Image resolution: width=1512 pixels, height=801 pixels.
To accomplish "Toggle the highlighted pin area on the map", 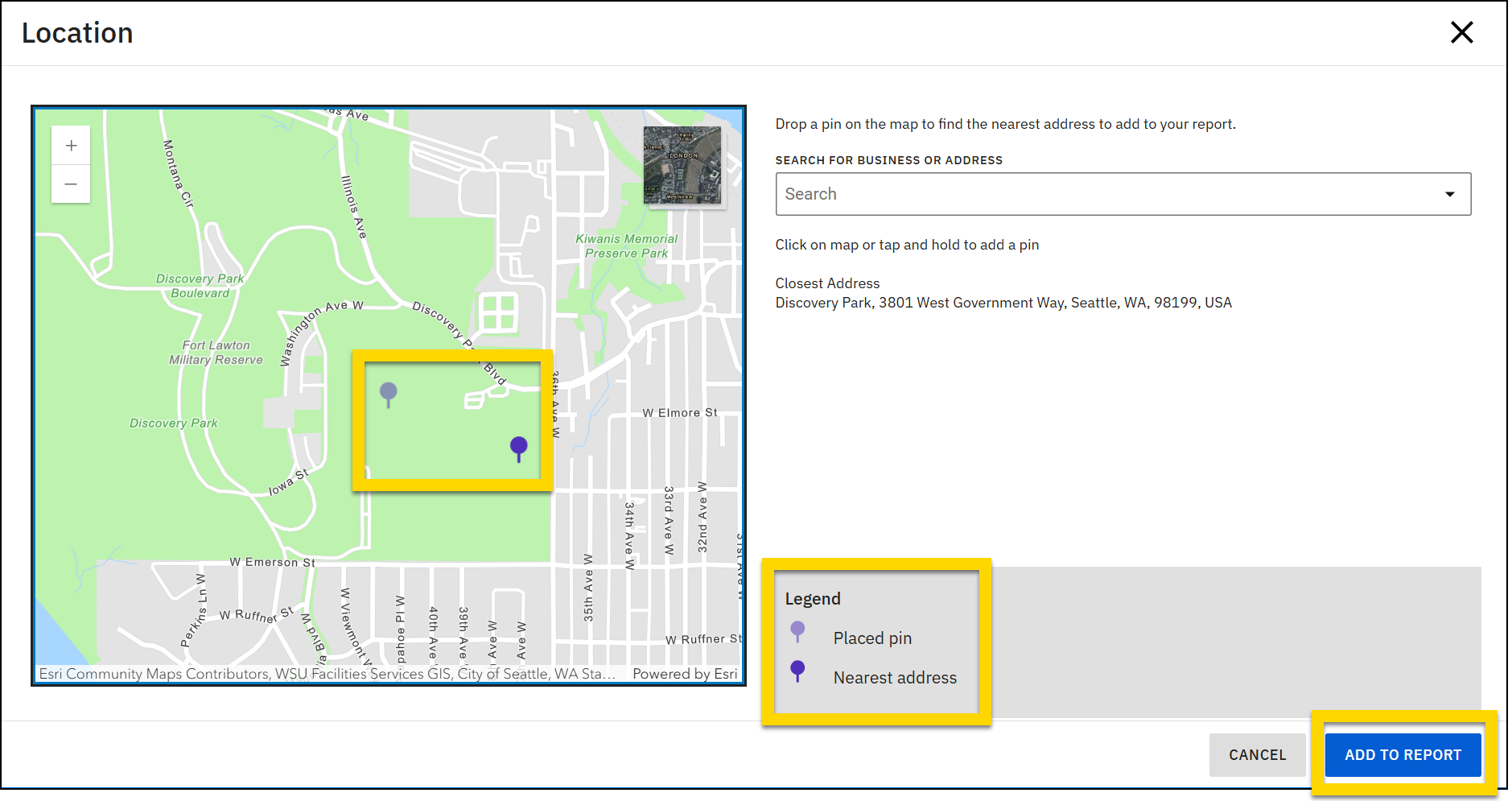I will tap(453, 419).
